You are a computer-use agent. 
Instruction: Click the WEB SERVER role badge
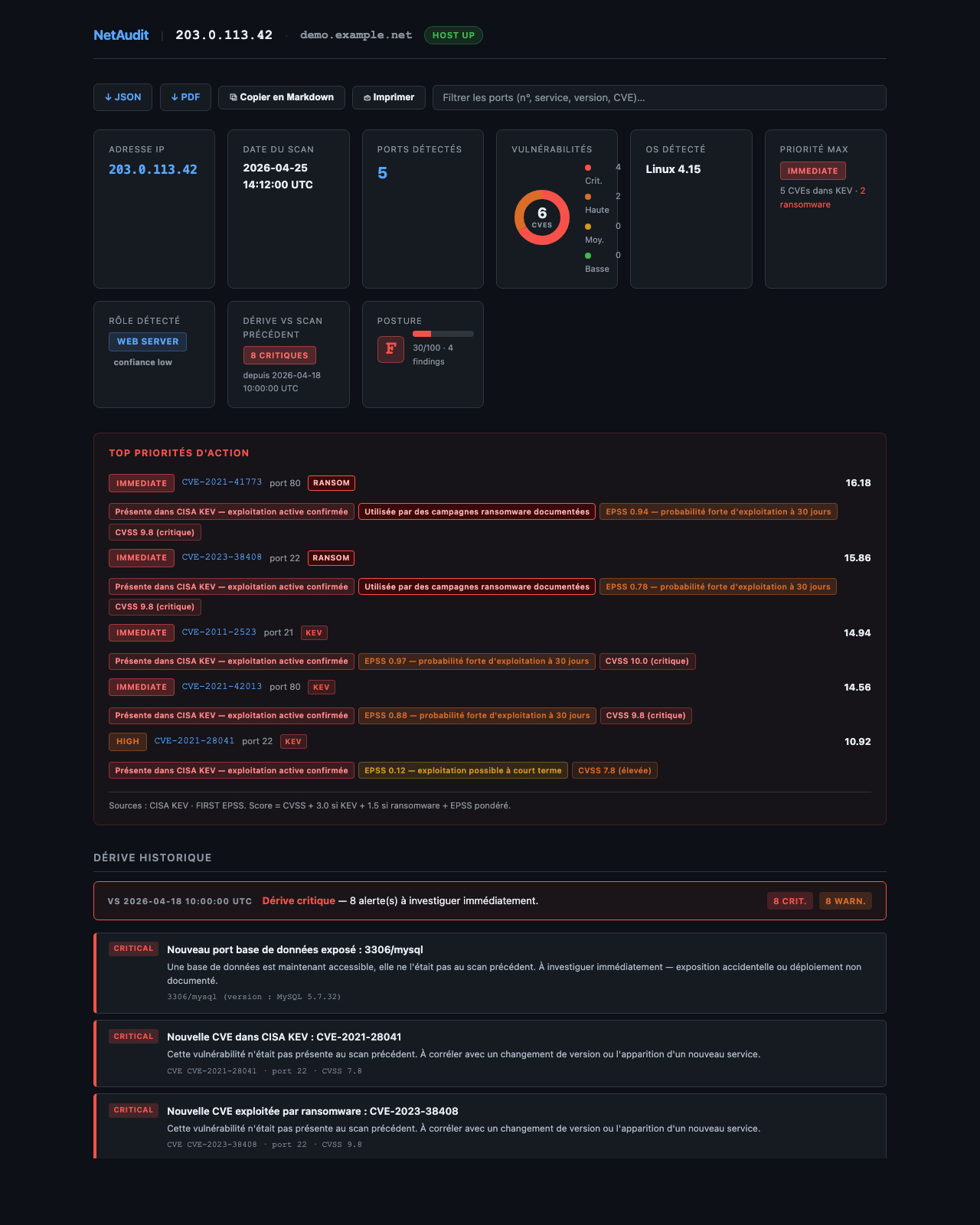pos(148,341)
